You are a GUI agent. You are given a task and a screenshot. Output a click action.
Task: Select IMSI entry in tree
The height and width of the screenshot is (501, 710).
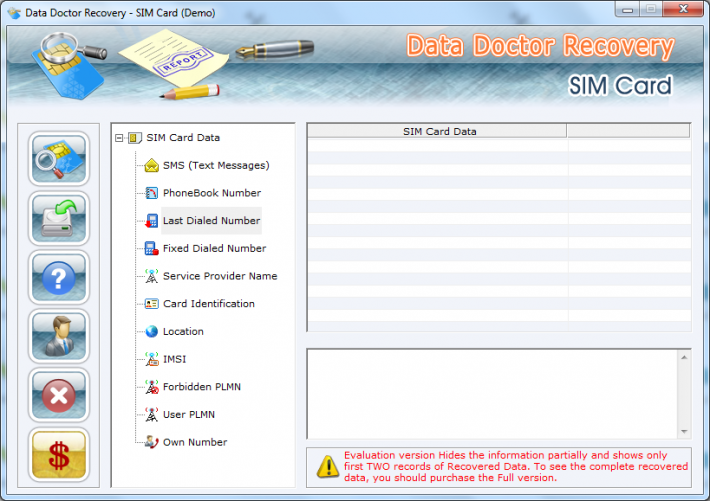[174, 359]
